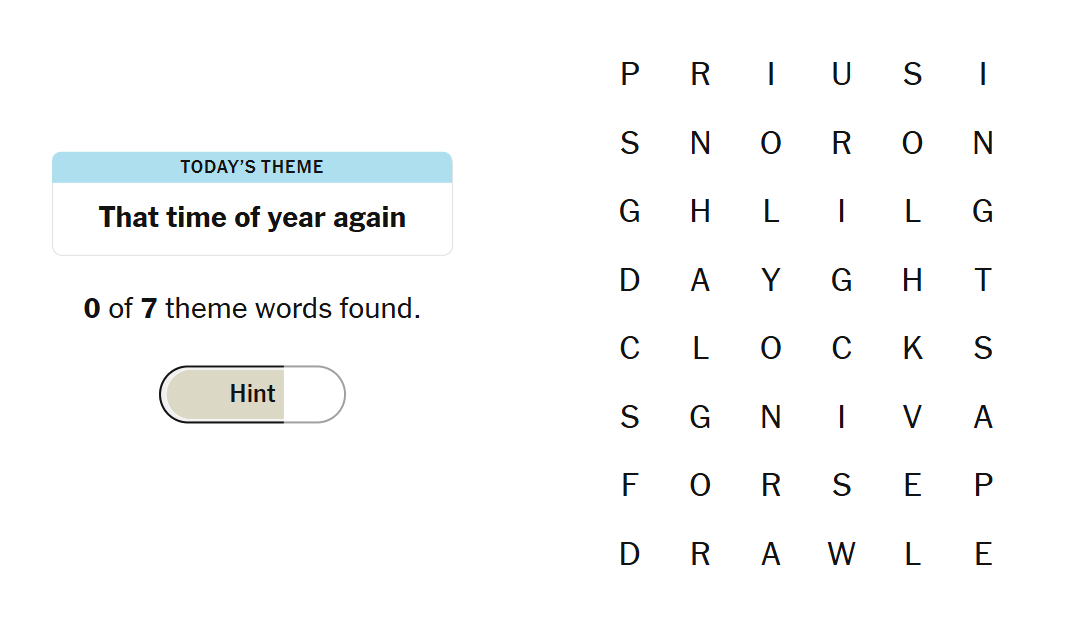
Task: Select the letter Y in the grid
Action: (770, 280)
